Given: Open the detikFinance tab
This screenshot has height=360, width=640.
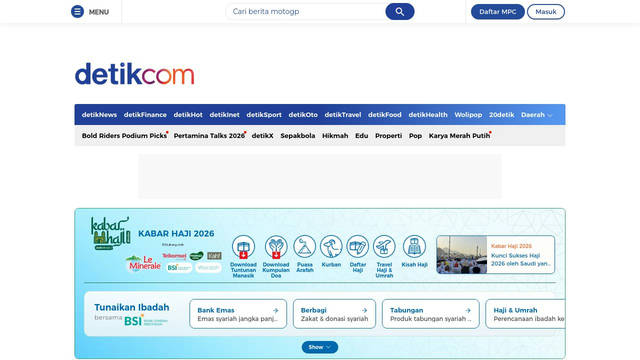Looking at the screenshot, I should pos(145,115).
